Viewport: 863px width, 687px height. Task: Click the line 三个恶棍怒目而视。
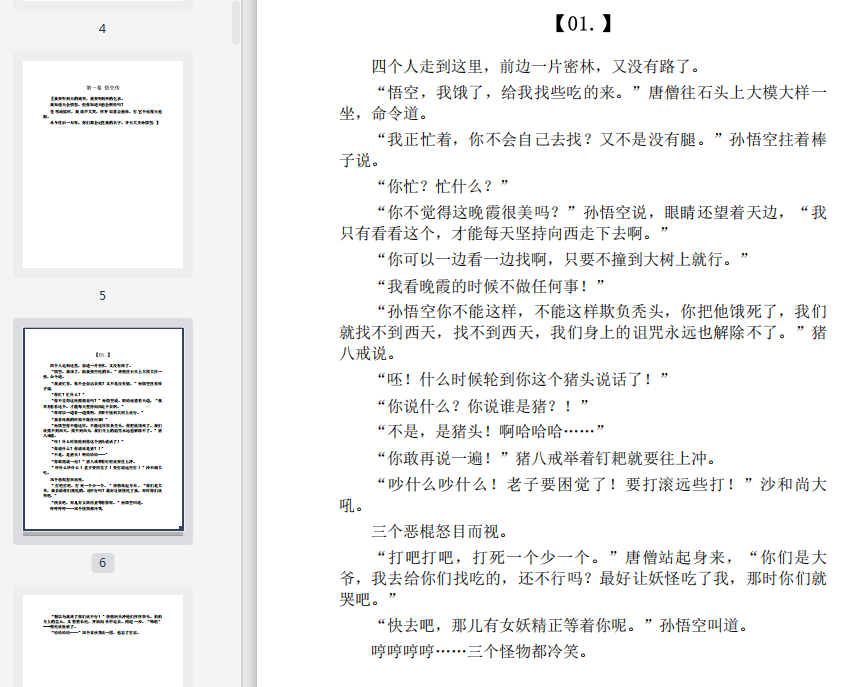coord(440,532)
